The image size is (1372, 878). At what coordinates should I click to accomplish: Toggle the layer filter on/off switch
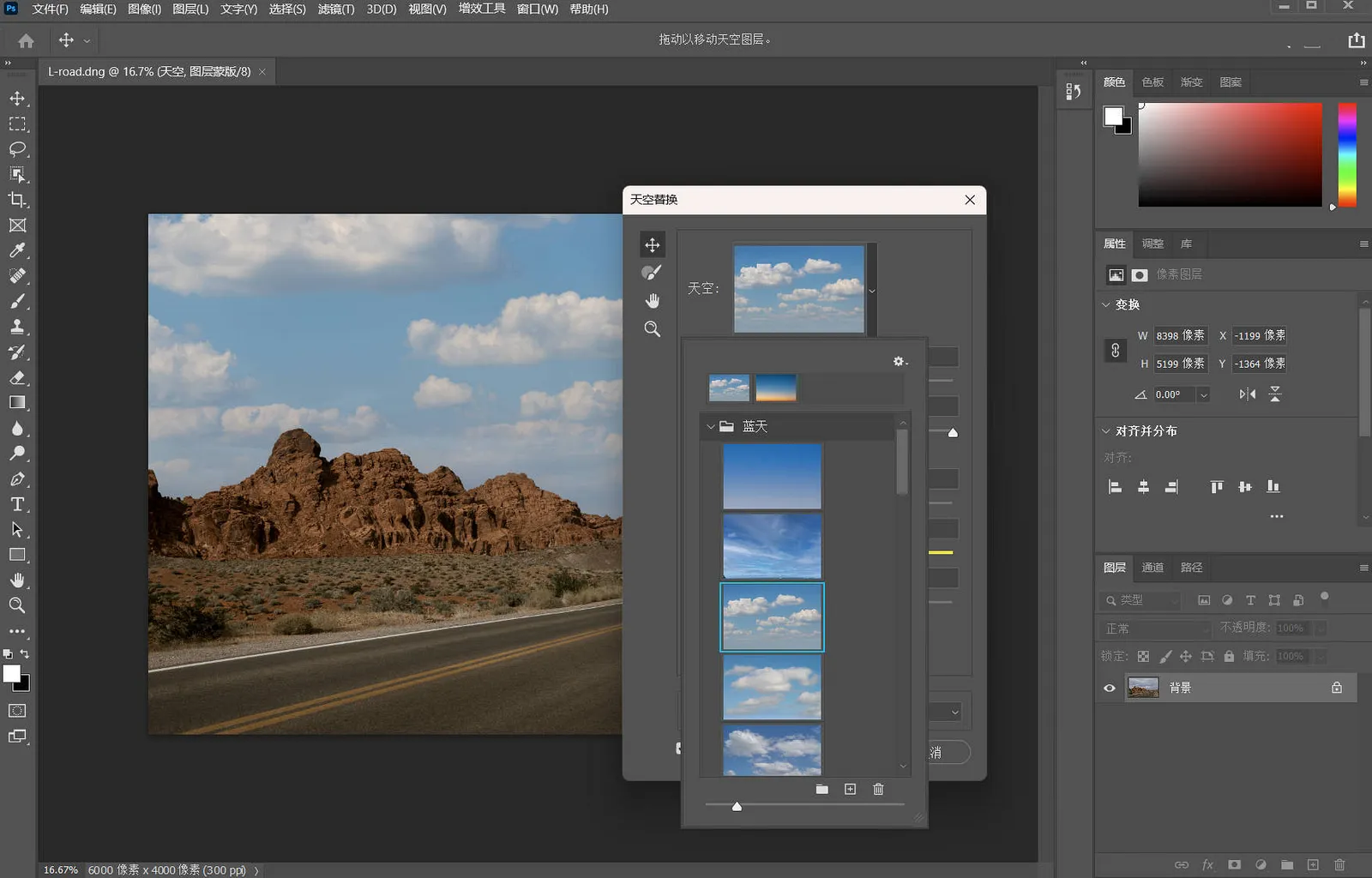pos(1324,598)
